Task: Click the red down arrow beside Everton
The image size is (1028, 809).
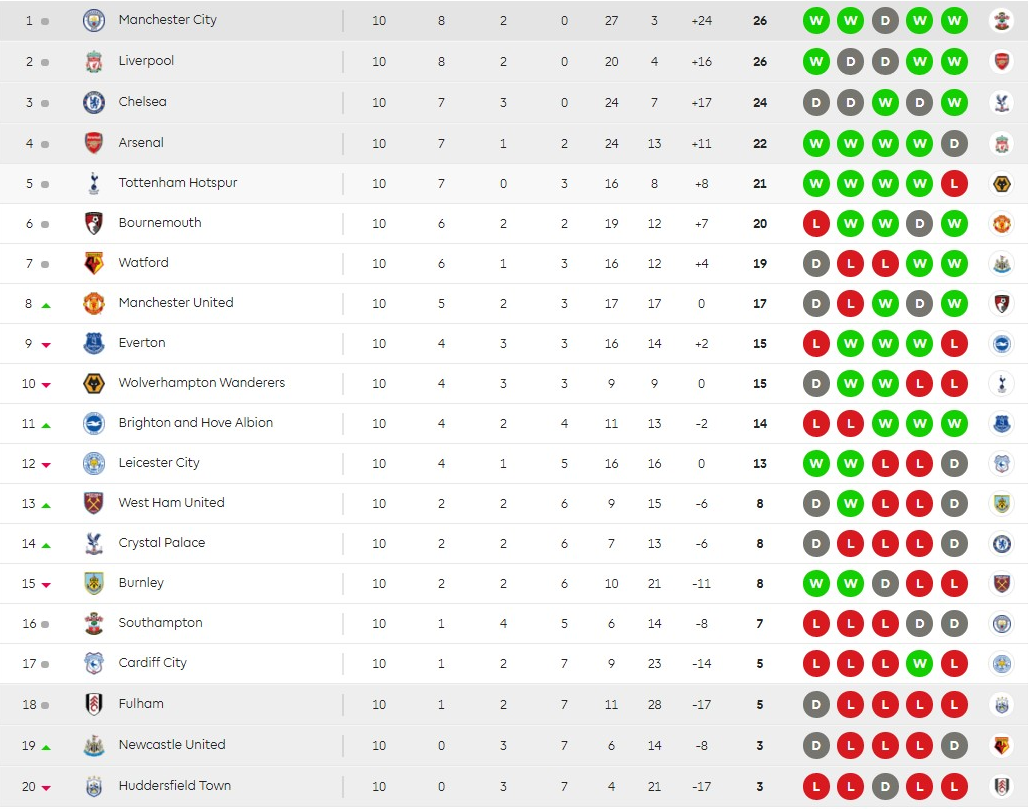Action: pyautogui.click(x=46, y=345)
